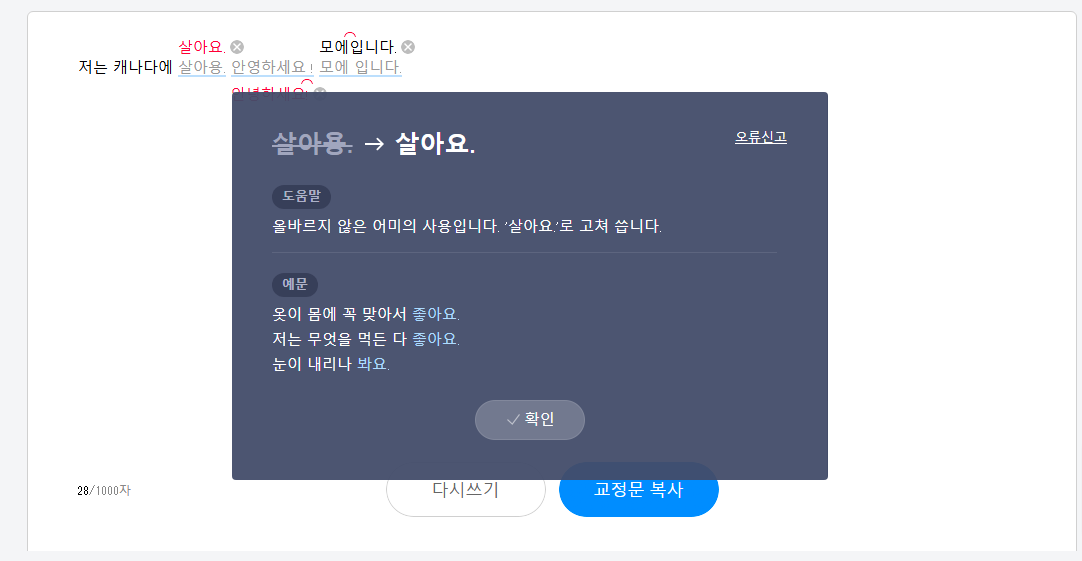Click highlighted 봐요 in third example

click(x=373, y=364)
